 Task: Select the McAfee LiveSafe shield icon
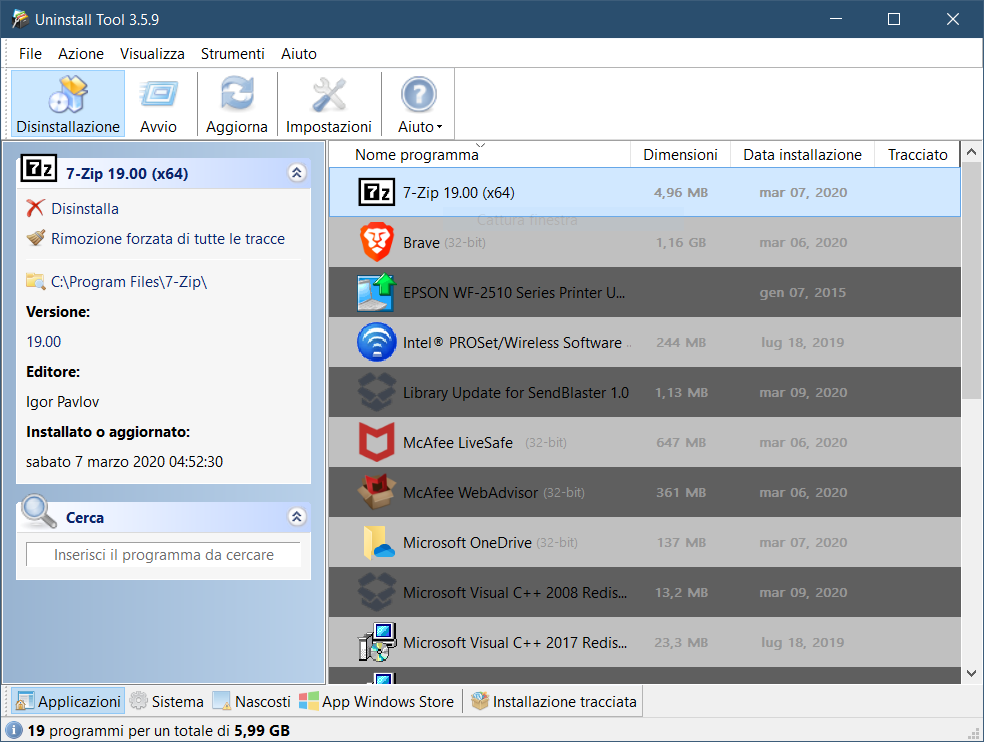(377, 442)
